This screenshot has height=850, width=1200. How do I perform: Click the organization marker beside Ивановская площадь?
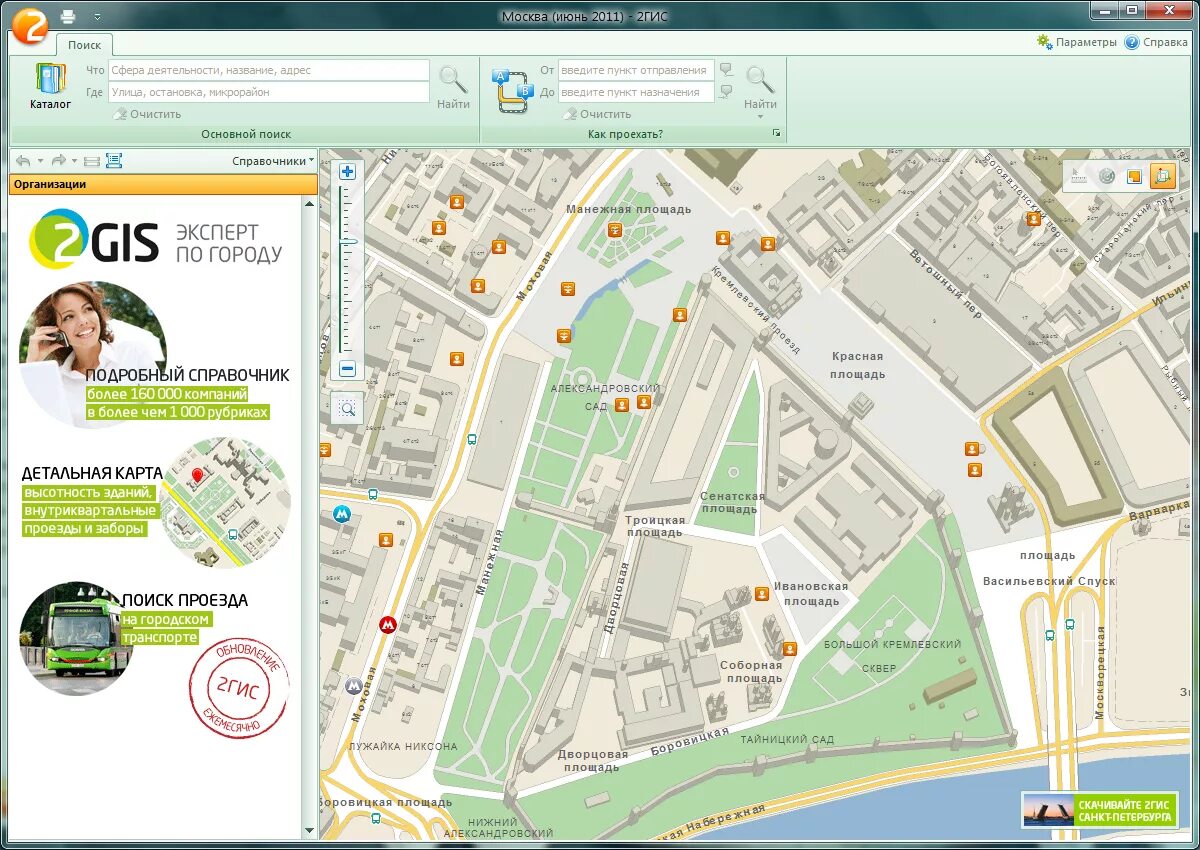point(762,594)
